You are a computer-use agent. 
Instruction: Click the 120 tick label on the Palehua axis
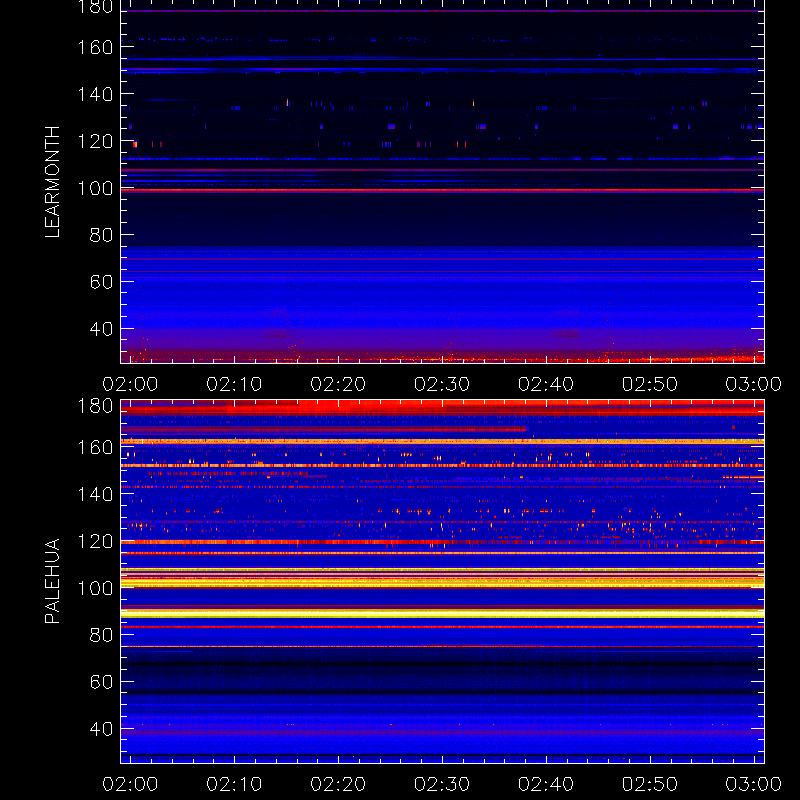point(95,541)
